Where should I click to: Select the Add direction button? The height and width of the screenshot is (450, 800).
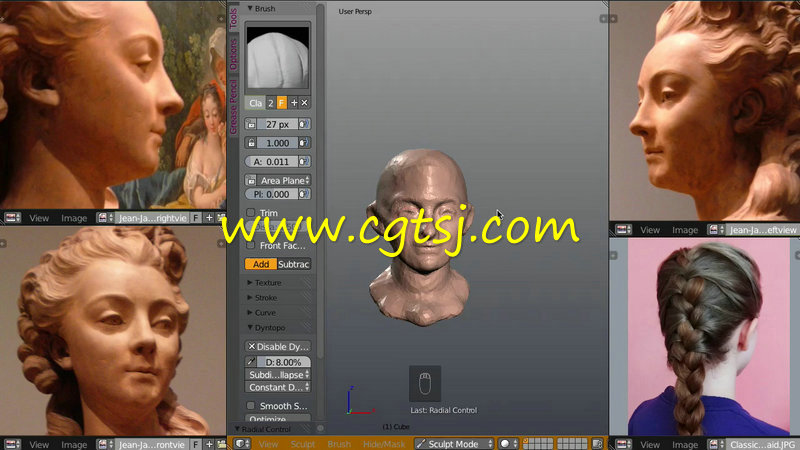coord(261,264)
